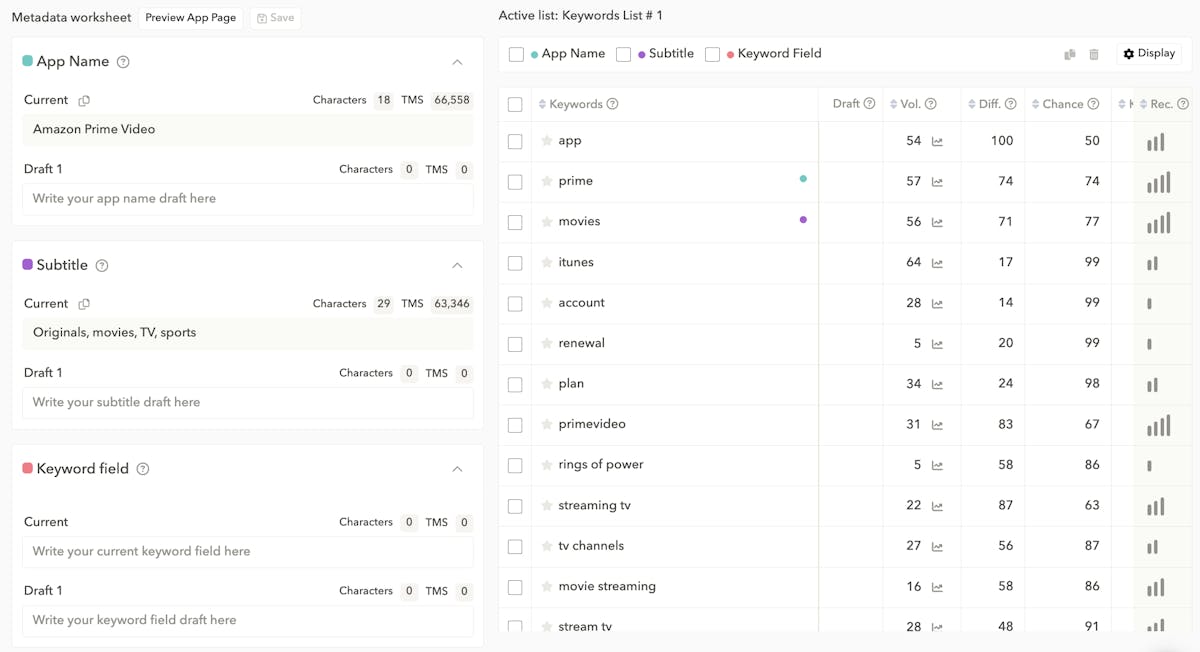The width and height of the screenshot is (1200, 652).
Task: Sort table by Chance column header
Action: [x=1061, y=104]
